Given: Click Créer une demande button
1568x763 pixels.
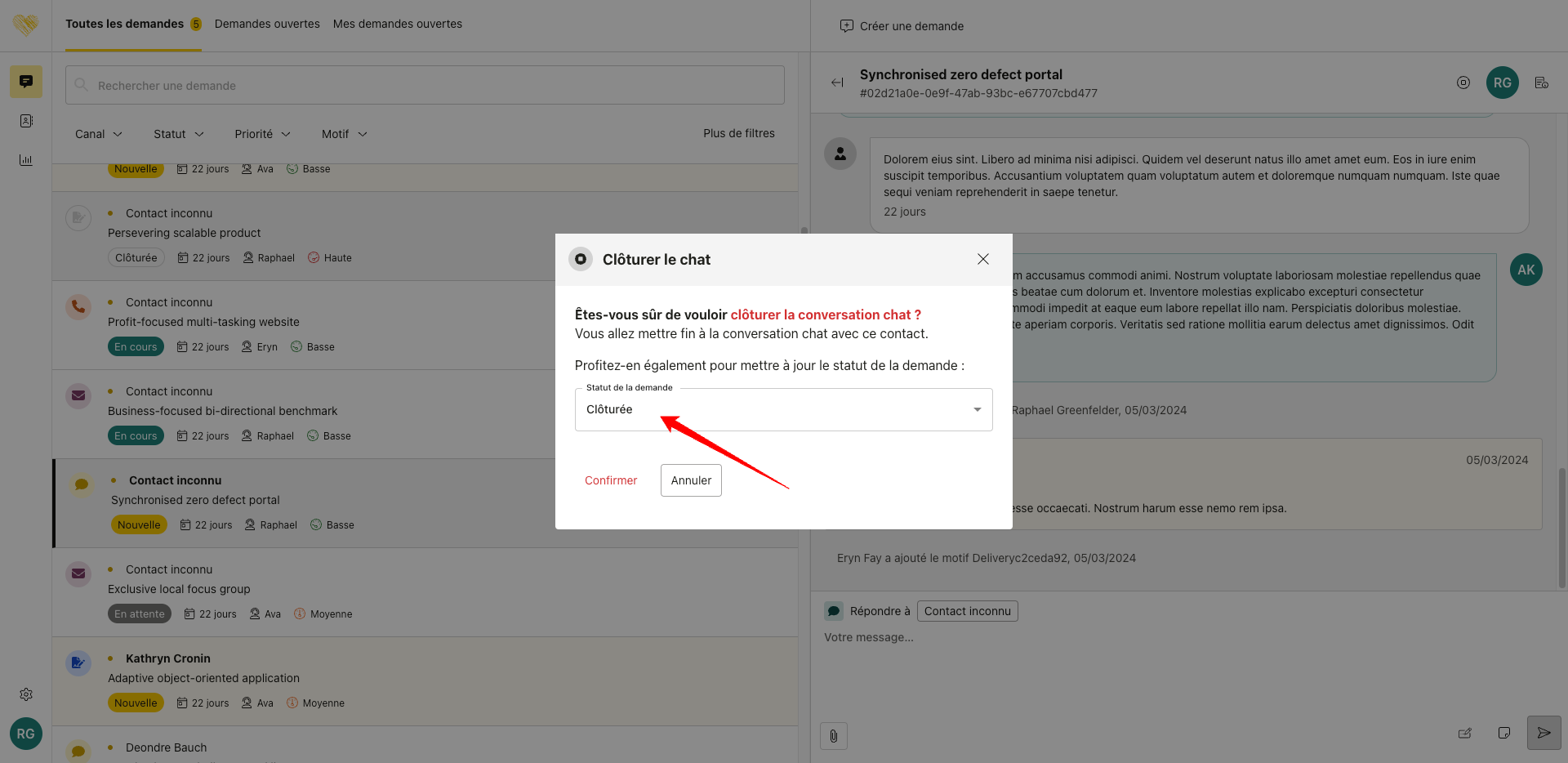Looking at the screenshot, I should coord(902,26).
